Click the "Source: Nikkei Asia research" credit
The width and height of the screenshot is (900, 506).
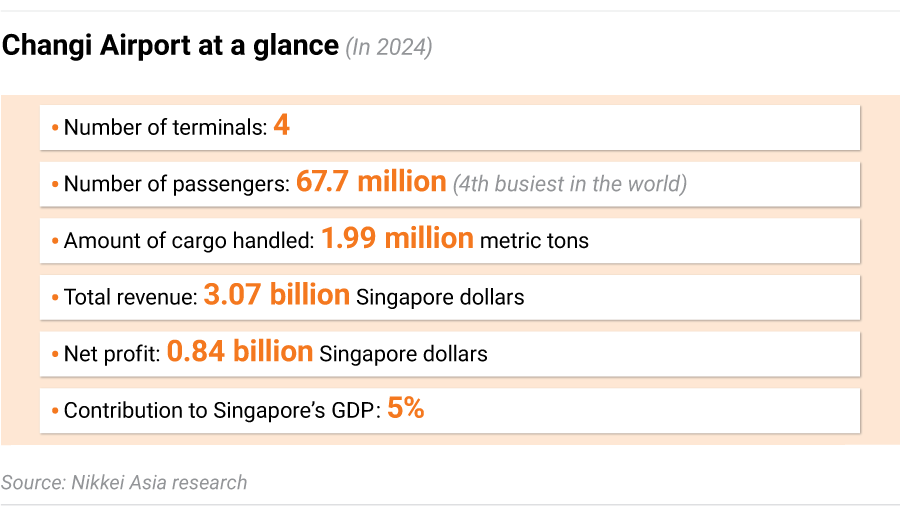124,482
